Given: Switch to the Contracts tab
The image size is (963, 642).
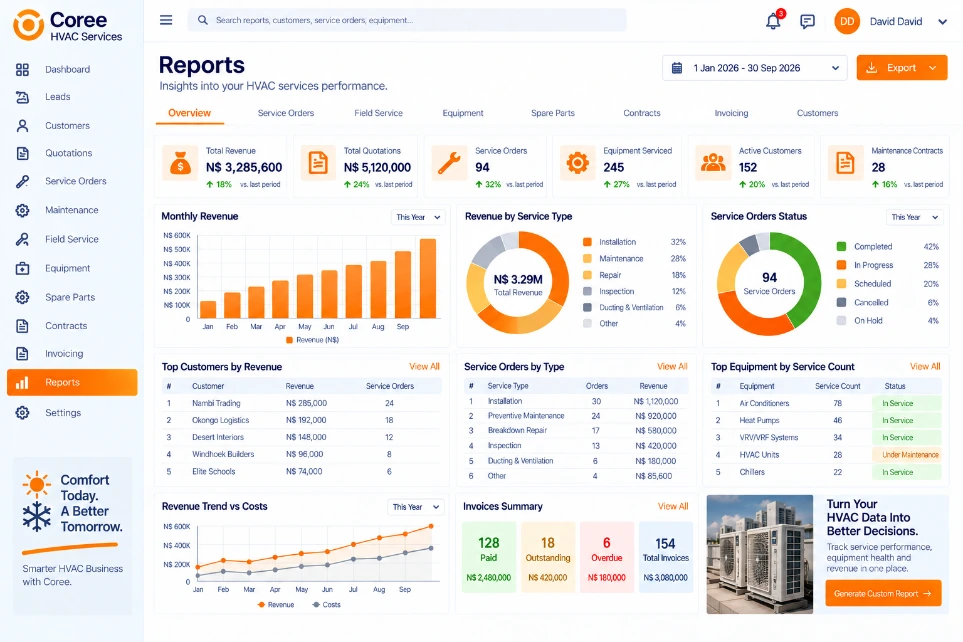Looking at the screenshot, I should click(x=642, y=113).
